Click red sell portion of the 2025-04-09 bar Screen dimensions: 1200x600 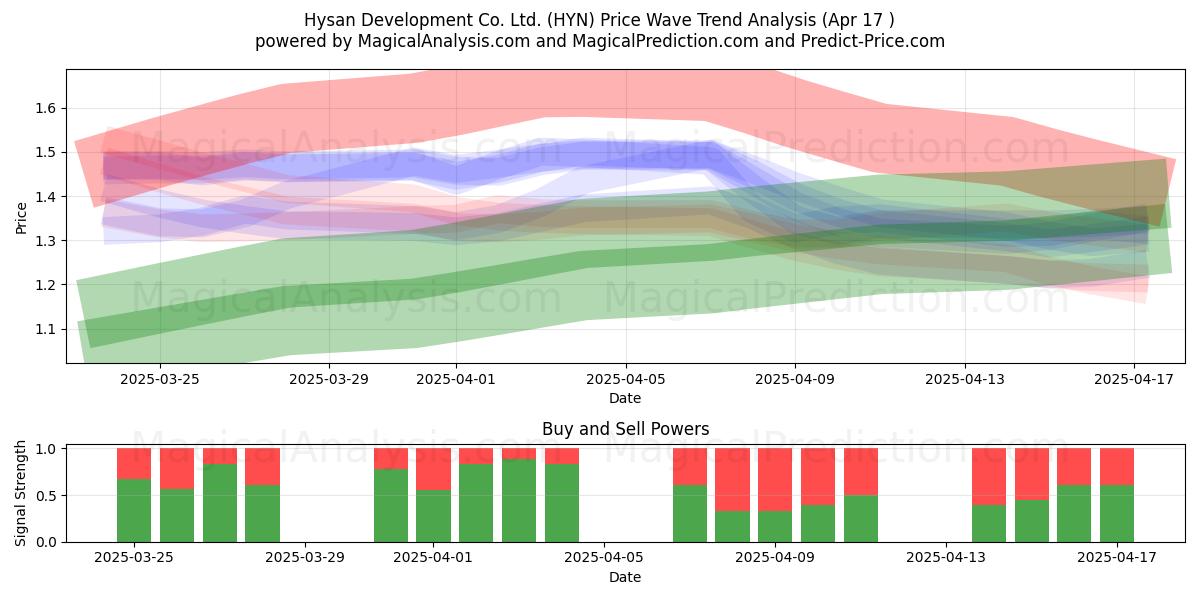coord(775,480)
